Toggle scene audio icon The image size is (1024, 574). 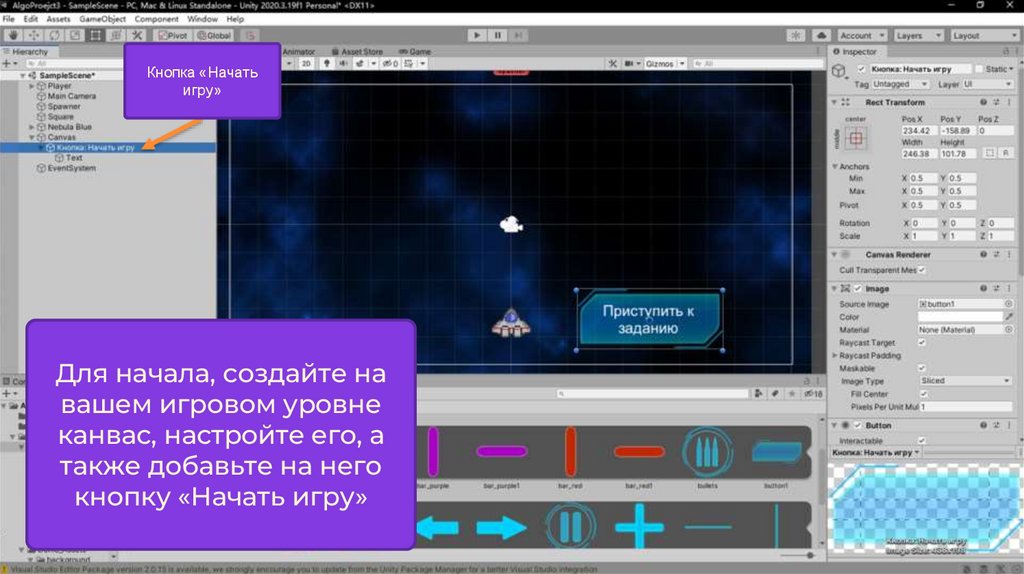click(x=343, y=63)
